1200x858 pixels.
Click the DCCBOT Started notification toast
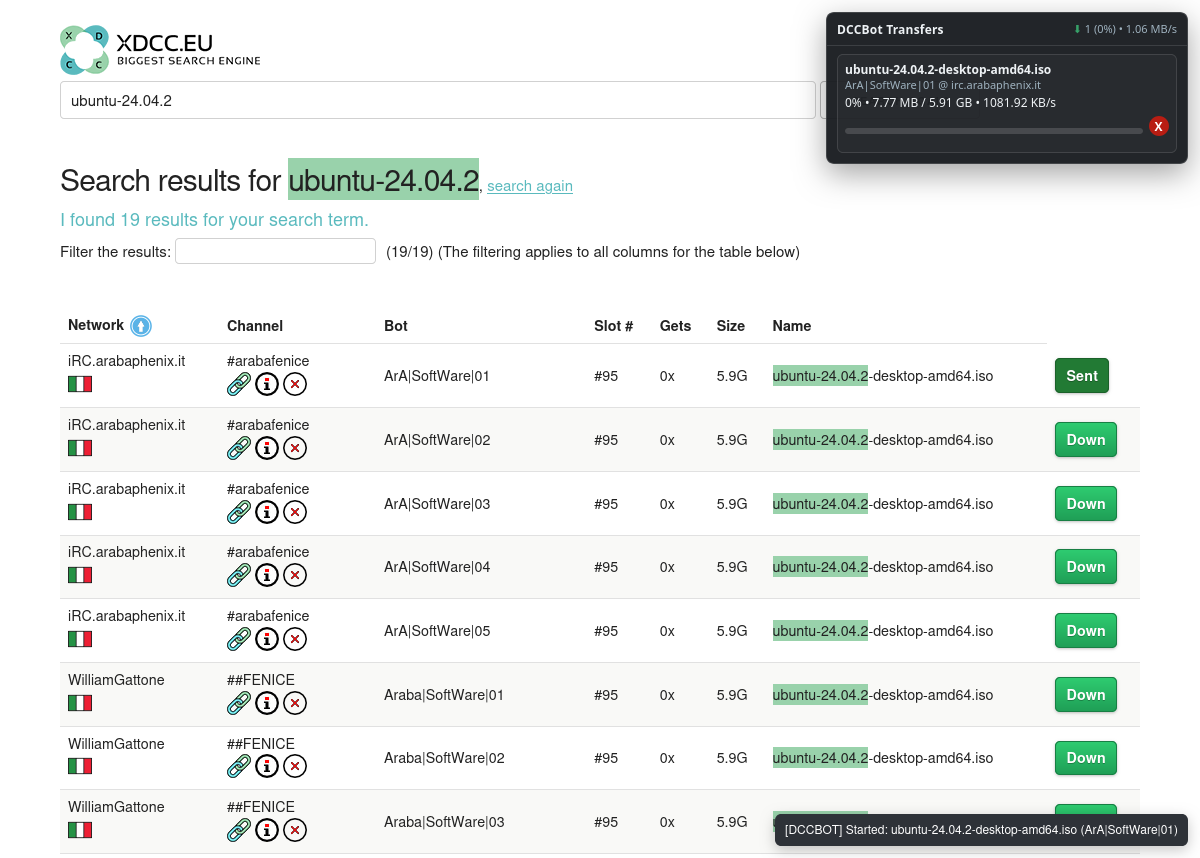point(981,829)
